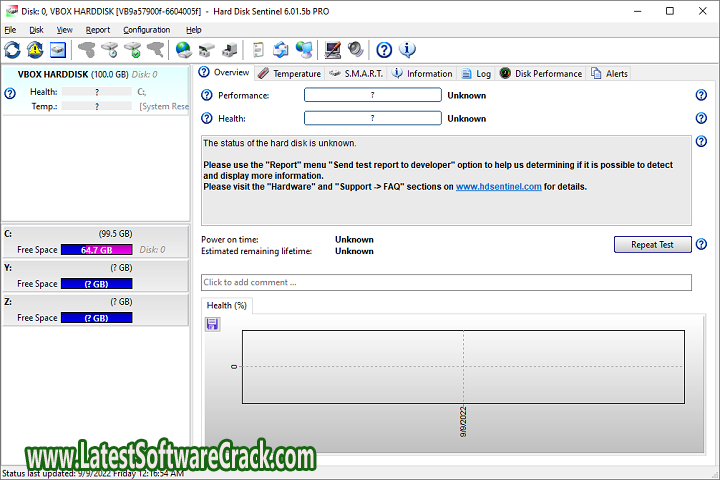Click the 'Click to add comment' field
The height and width of the screenshot is (480, 720).
[446, 282]
